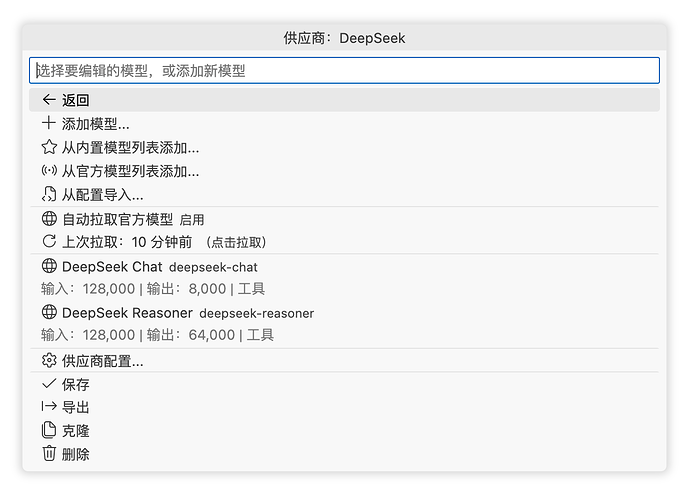Click the export arrow icon beside 导出

[x=49, y=406]
